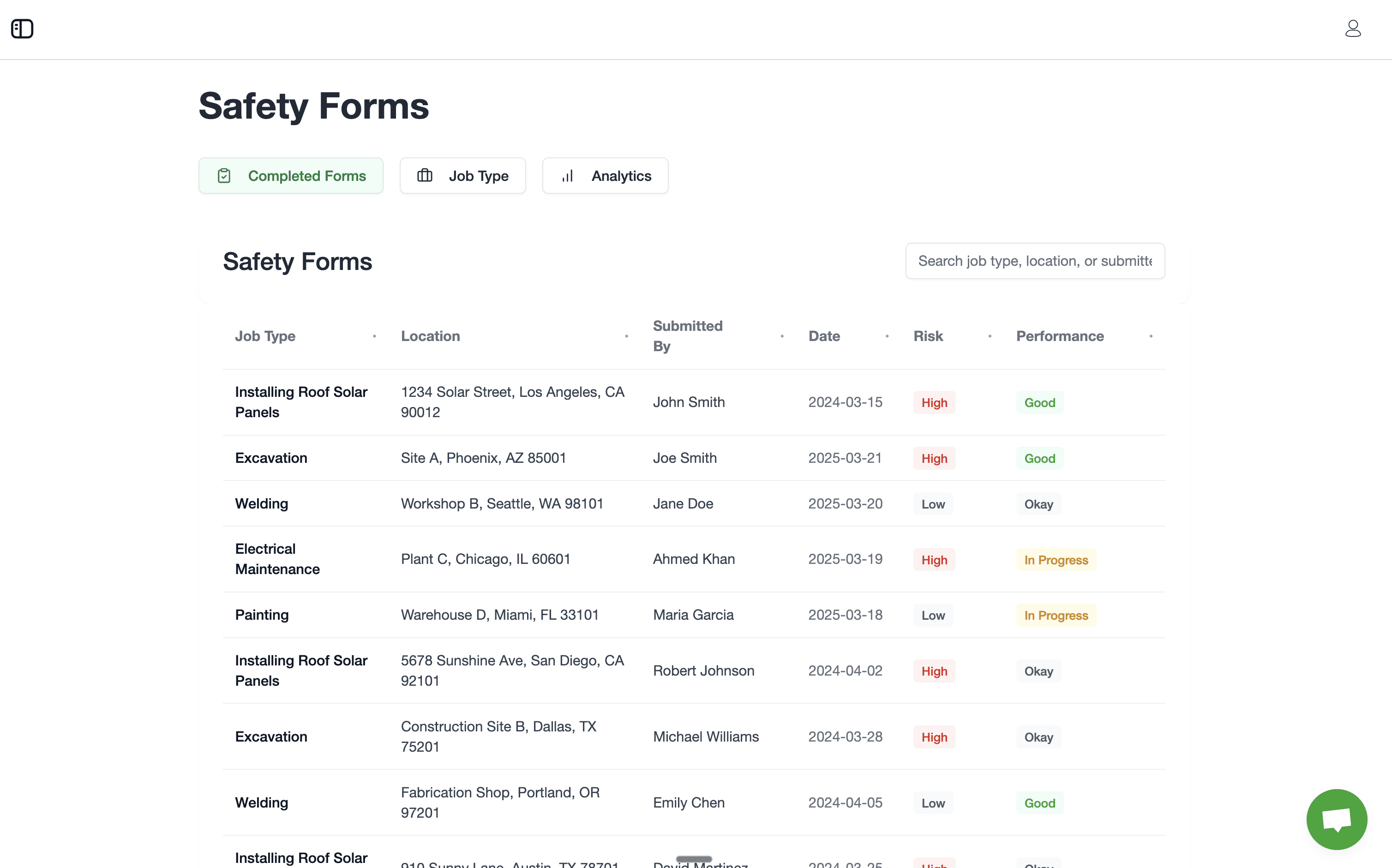The image size is (1392, 868).
Task: Click the Low risk badge for Jane Doe
Action: pyautogui.click(x=933, y=504)
